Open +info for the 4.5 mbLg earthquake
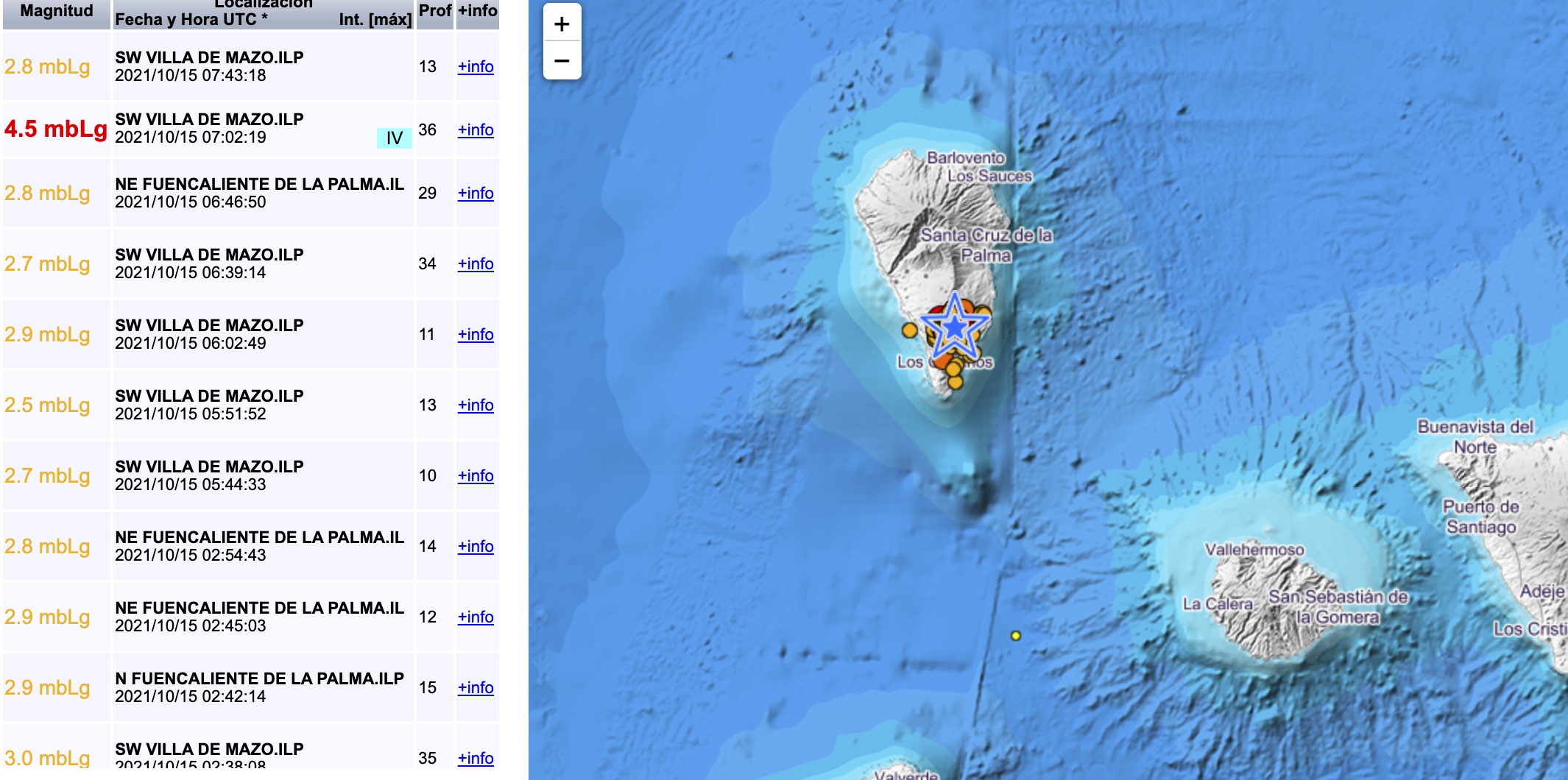Viewport: 1568px width, 780px height. pos(476,130)
